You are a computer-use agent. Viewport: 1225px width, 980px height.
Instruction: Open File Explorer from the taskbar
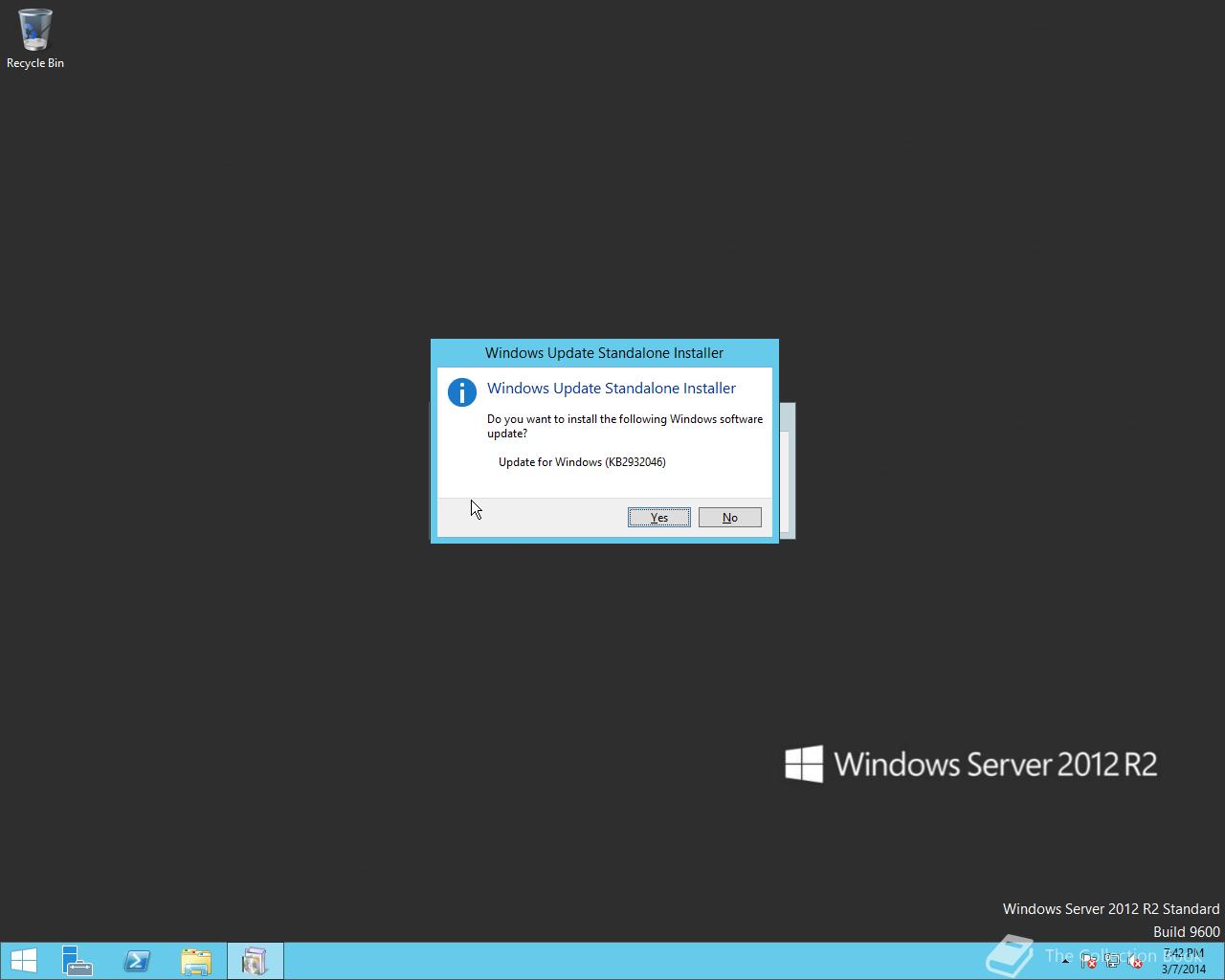[196, 961]
